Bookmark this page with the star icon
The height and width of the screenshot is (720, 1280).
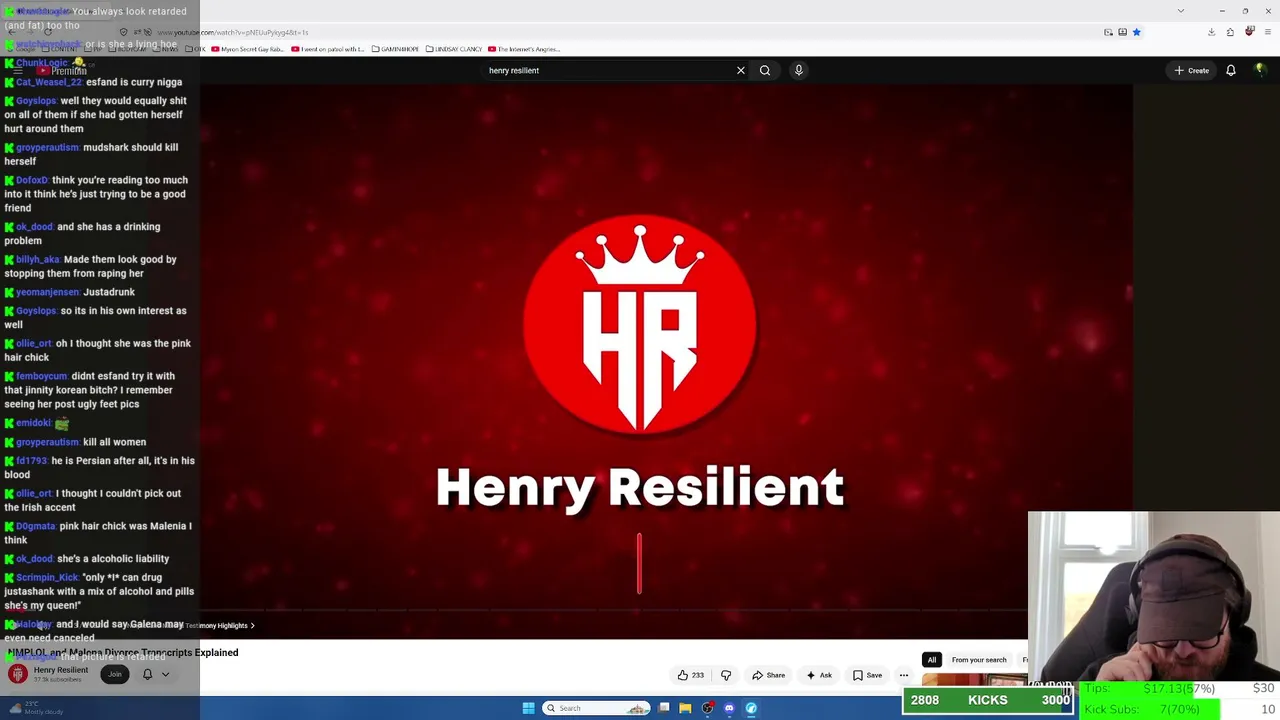(x=1136, y=32)
